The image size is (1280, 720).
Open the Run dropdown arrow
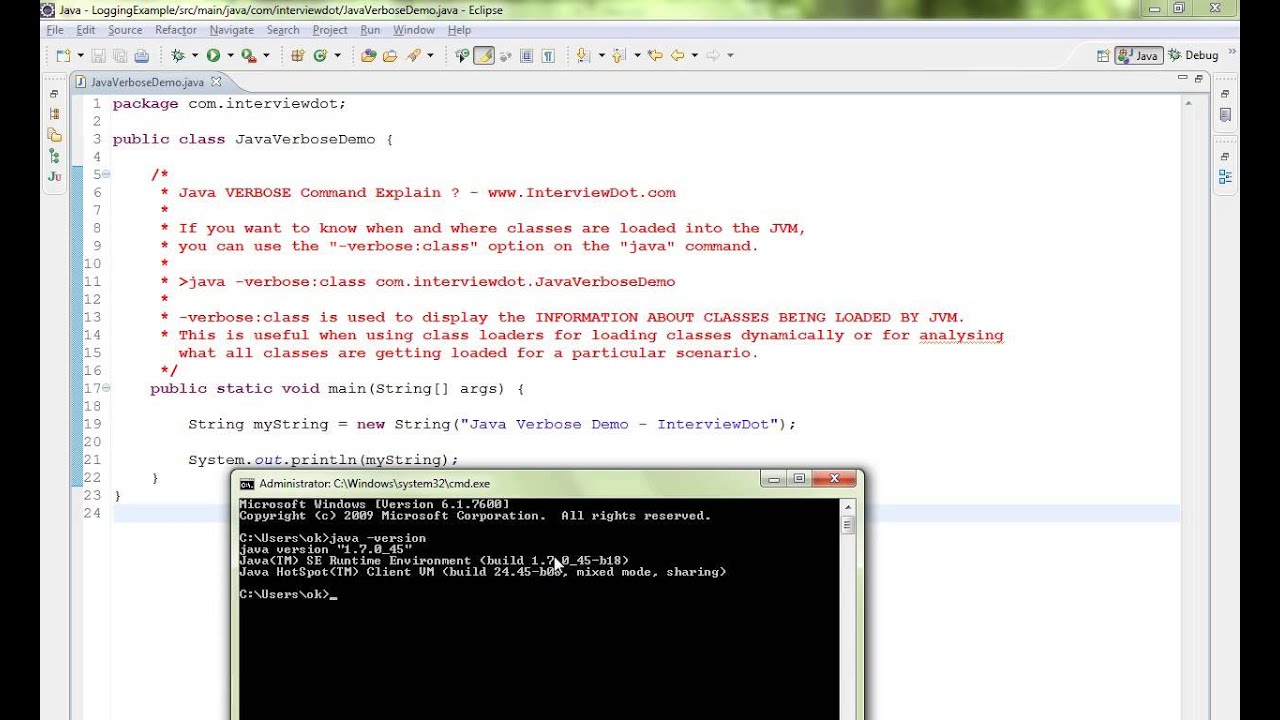[x=230, y=56]
